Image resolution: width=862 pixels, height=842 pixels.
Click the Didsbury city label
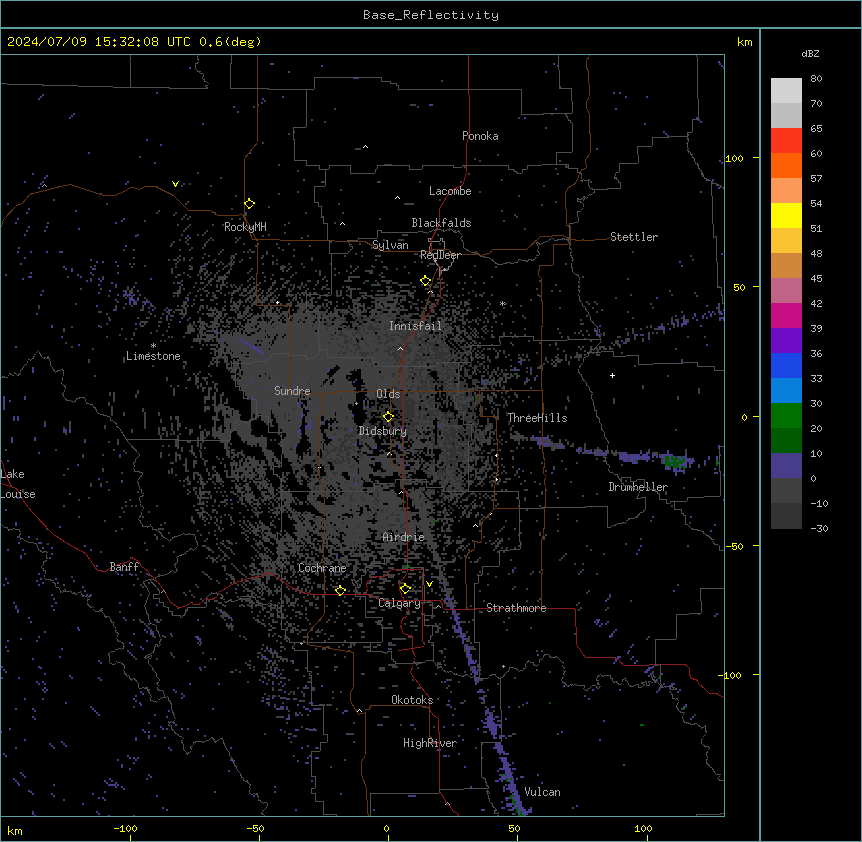click(x=383, y=431)
